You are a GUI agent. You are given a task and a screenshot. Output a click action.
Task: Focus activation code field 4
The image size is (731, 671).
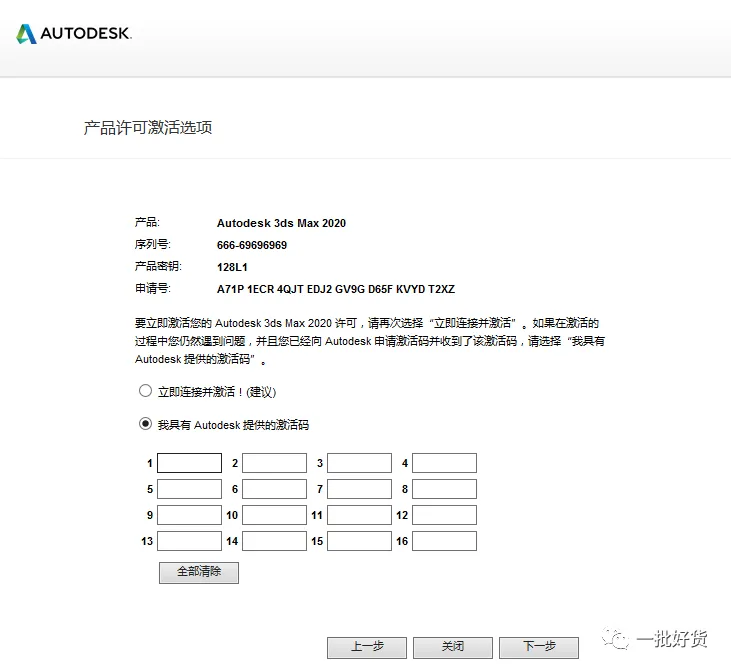point(444,463)
